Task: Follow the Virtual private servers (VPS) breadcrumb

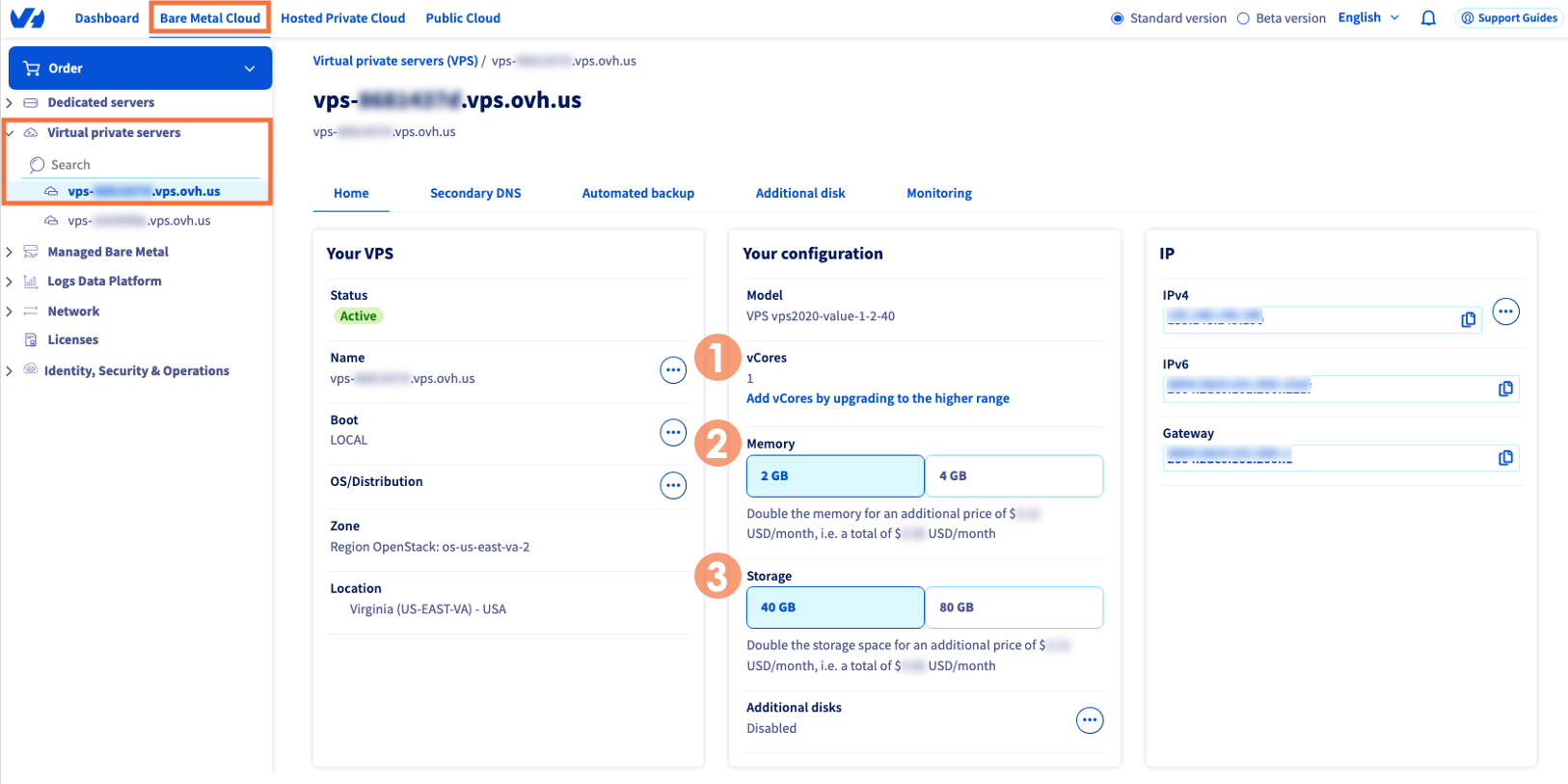Action: [x=395, y=61]
